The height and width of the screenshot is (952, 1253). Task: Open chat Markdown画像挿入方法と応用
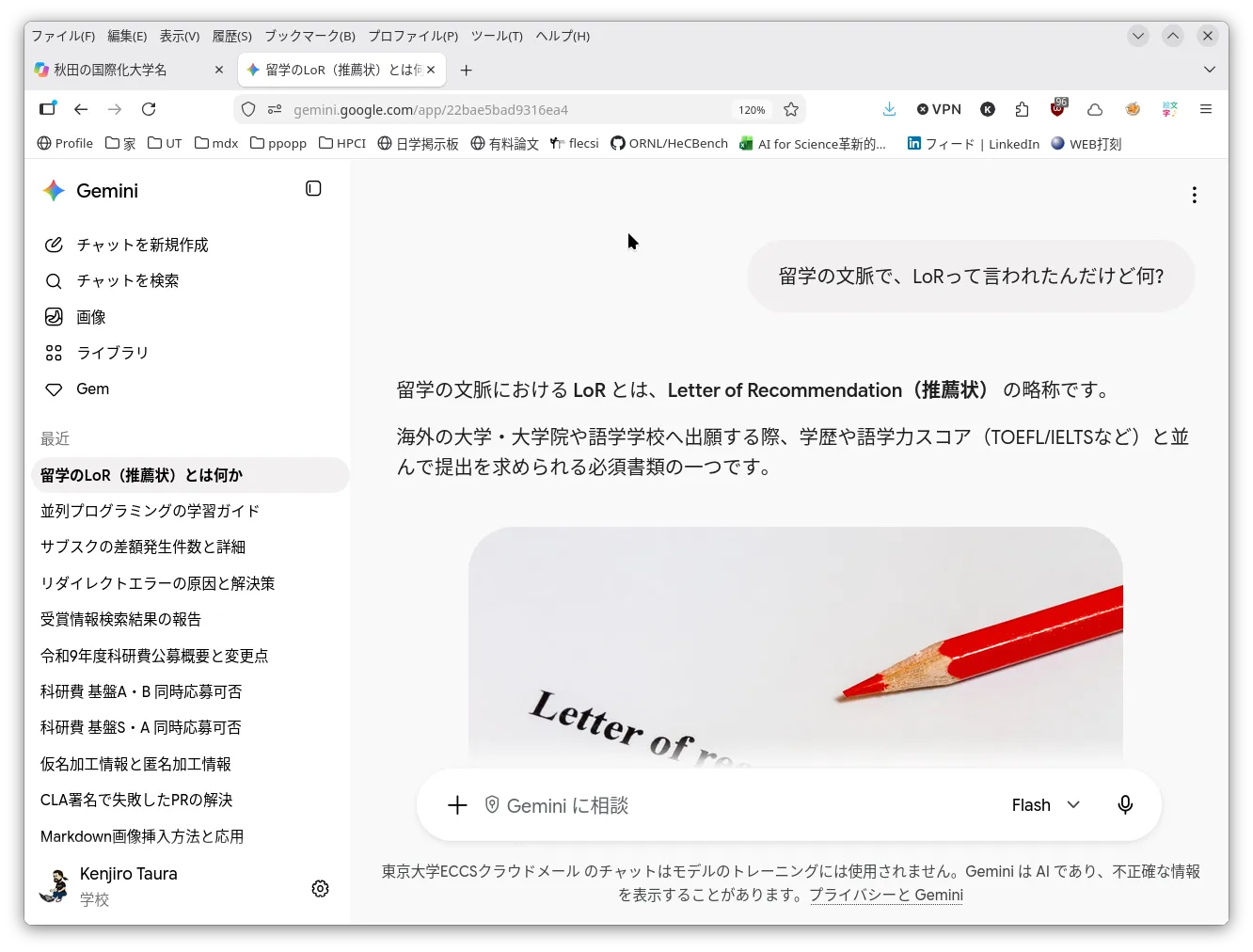point(191,836)
